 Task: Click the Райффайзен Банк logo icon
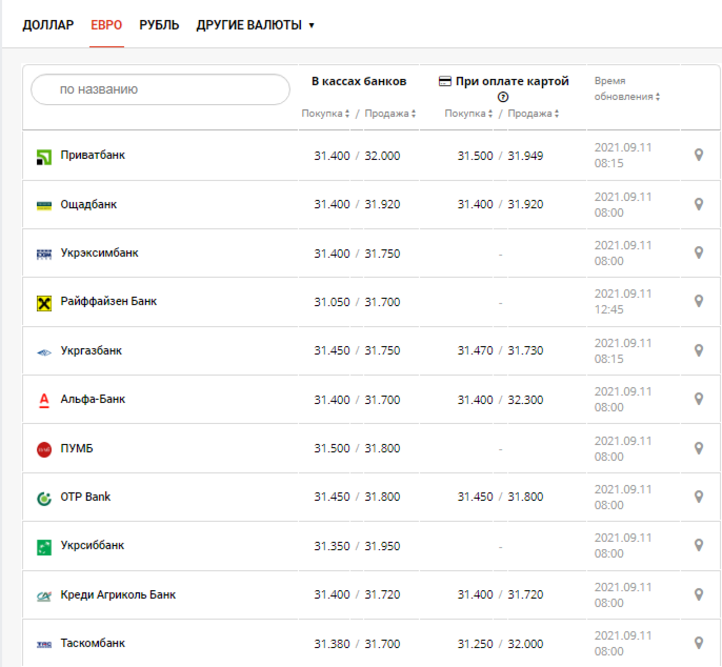[44, 303]
